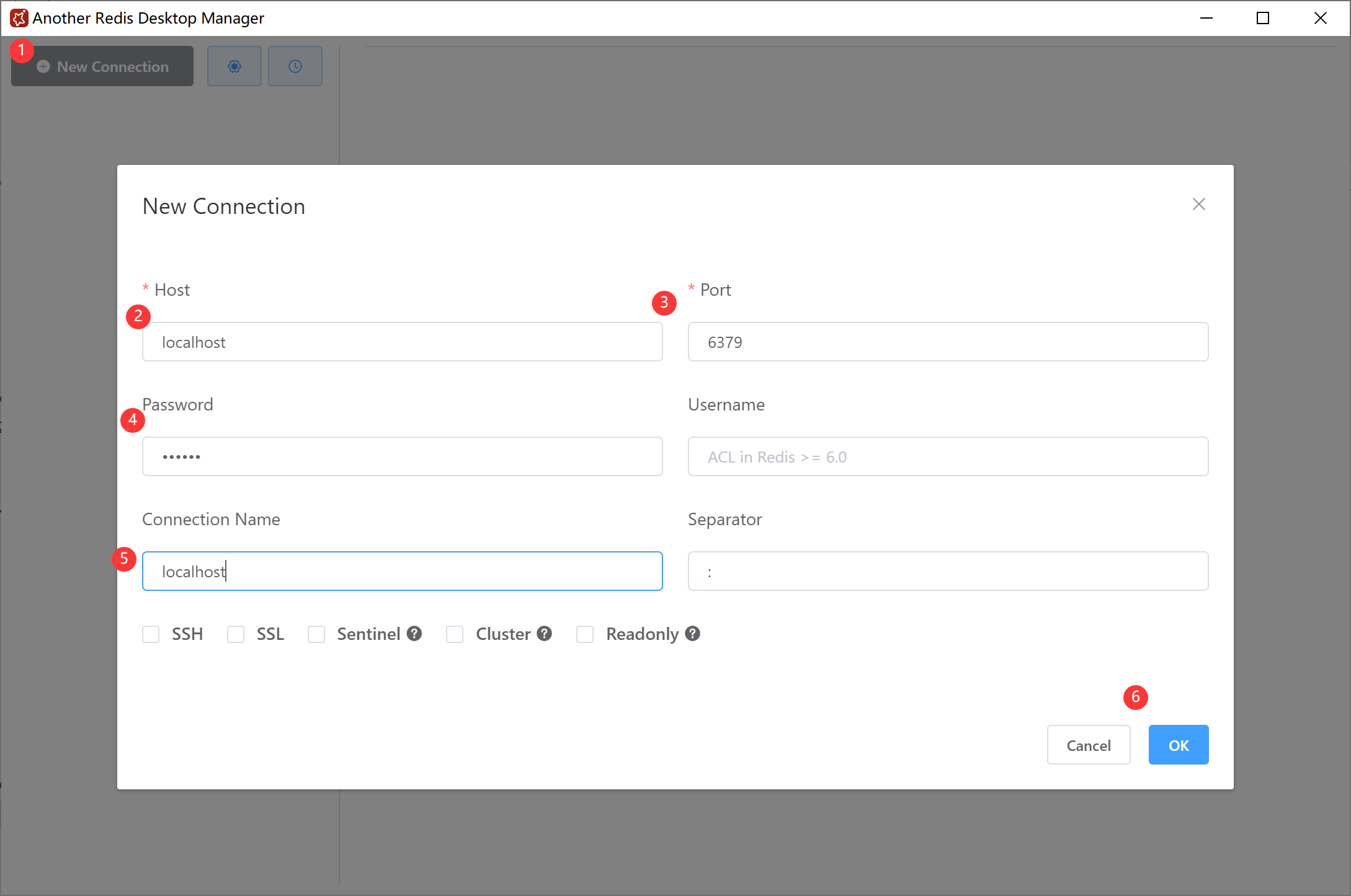The image size is (1351, 896).
Task: Enable the Readonly checkbox
Action: [585, 634]
